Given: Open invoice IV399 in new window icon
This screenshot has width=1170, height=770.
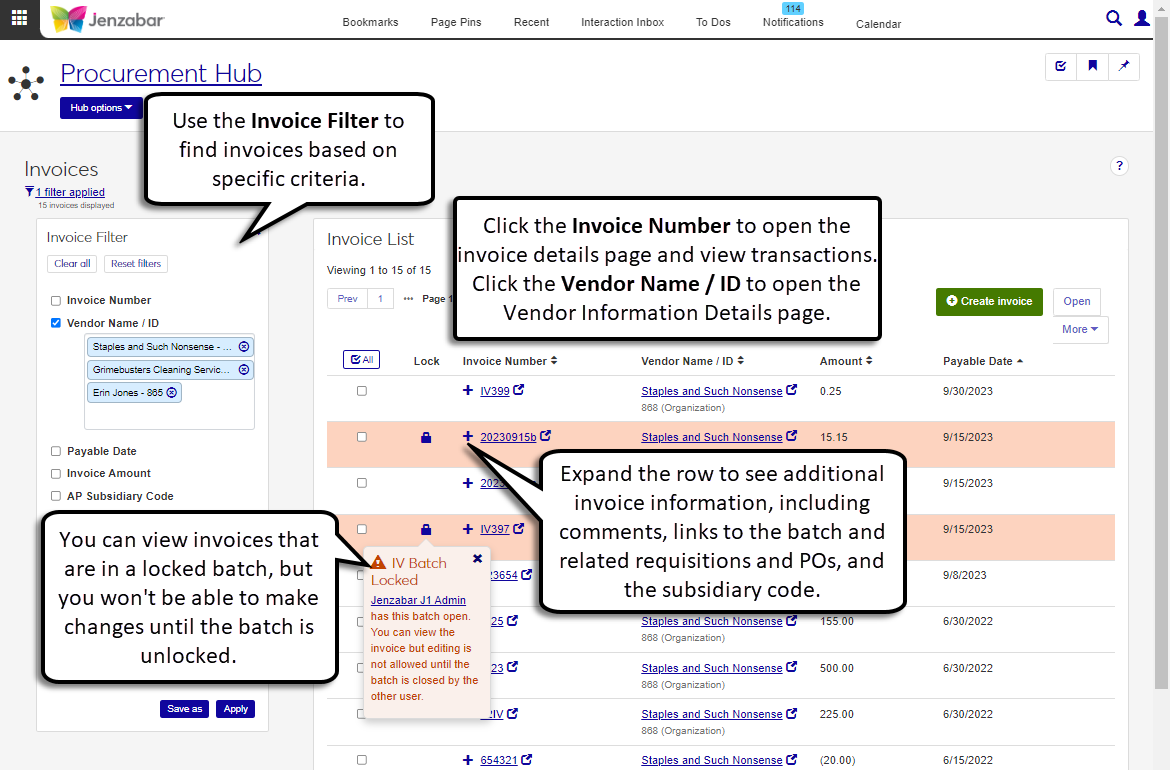Looking at the screenshot, I should (x=519, y=389).
